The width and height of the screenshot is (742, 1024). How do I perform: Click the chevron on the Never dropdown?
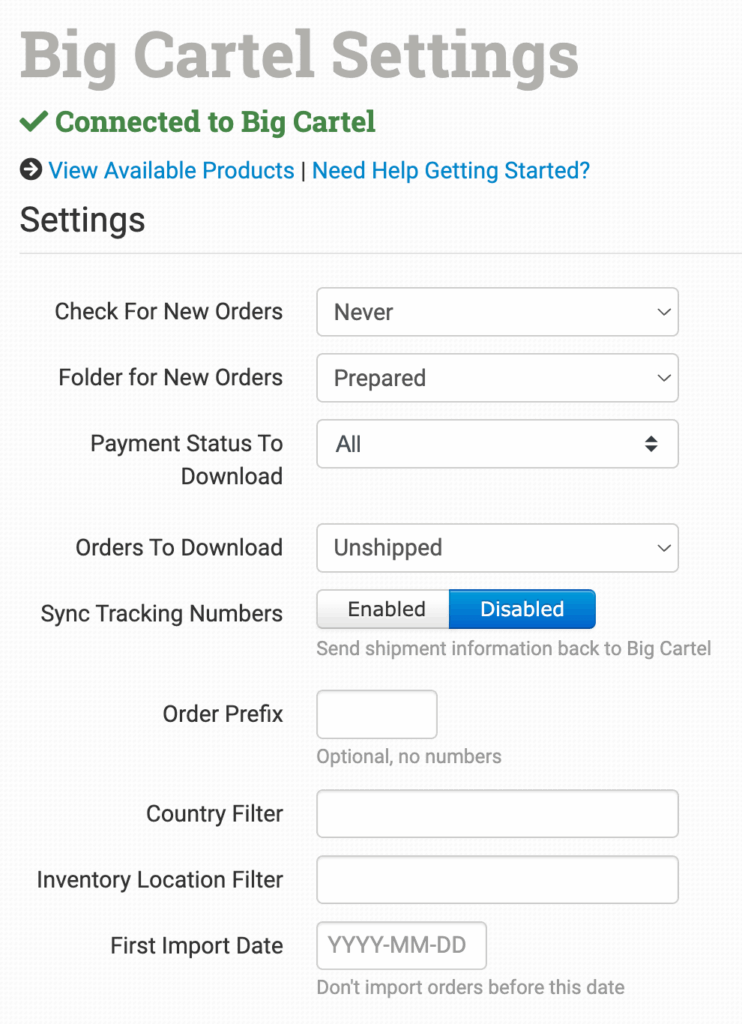point(664,312)
